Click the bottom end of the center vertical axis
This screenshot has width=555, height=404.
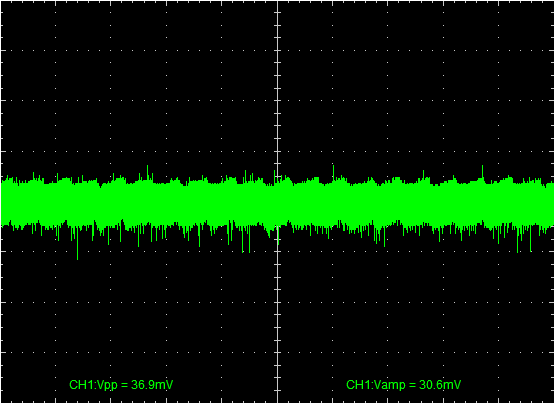coord(278,402)
